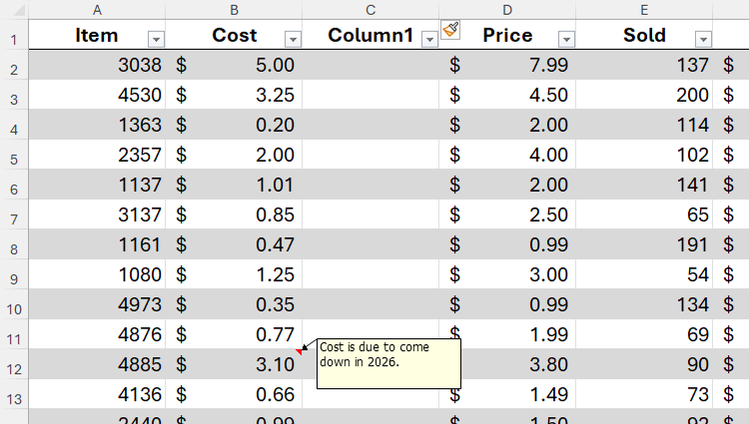Select row 5 by its row number

point(14,159)
